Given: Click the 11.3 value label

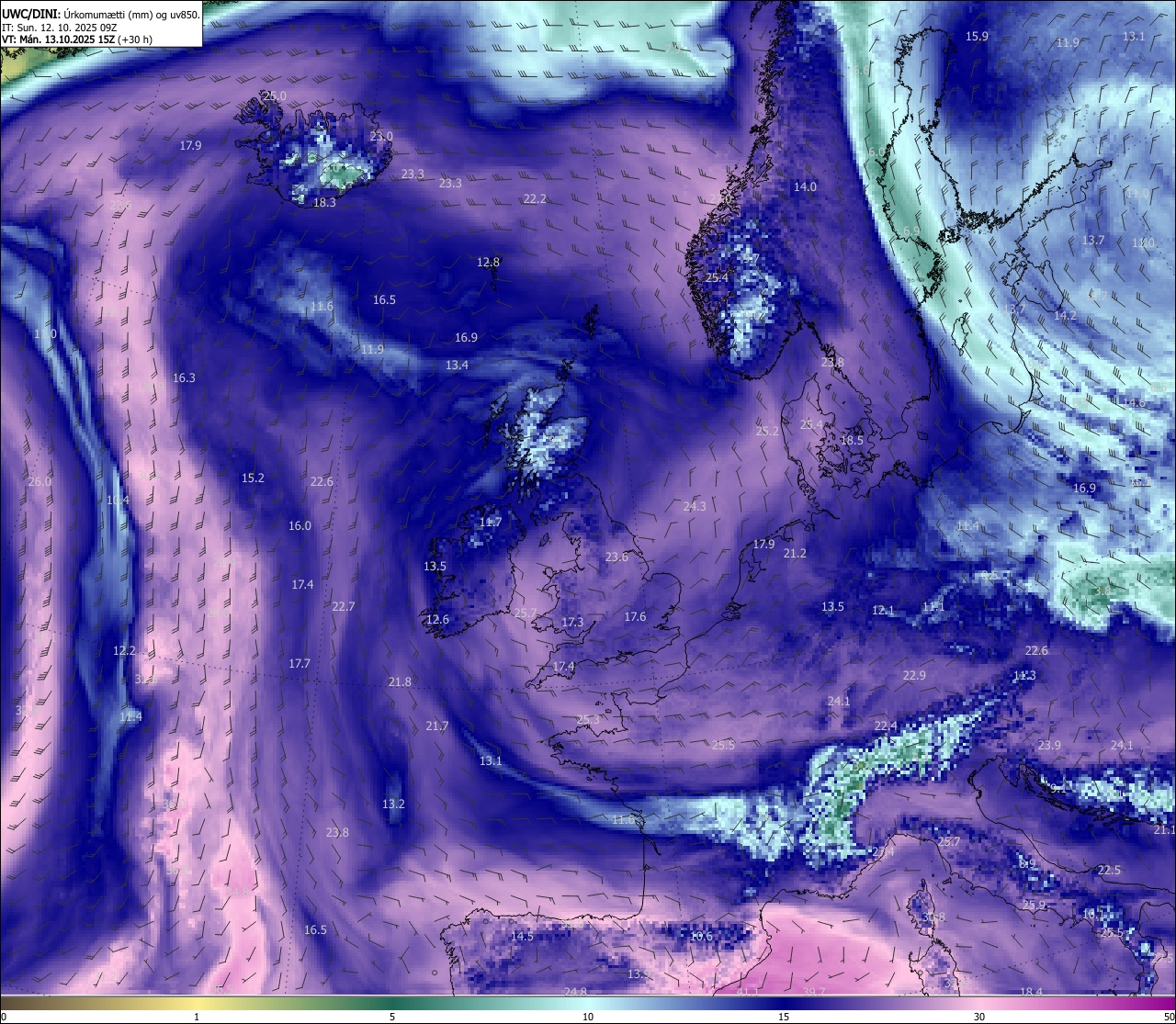Looking at the screenshot, I should pyautogui.click(x=1023, y=675).
